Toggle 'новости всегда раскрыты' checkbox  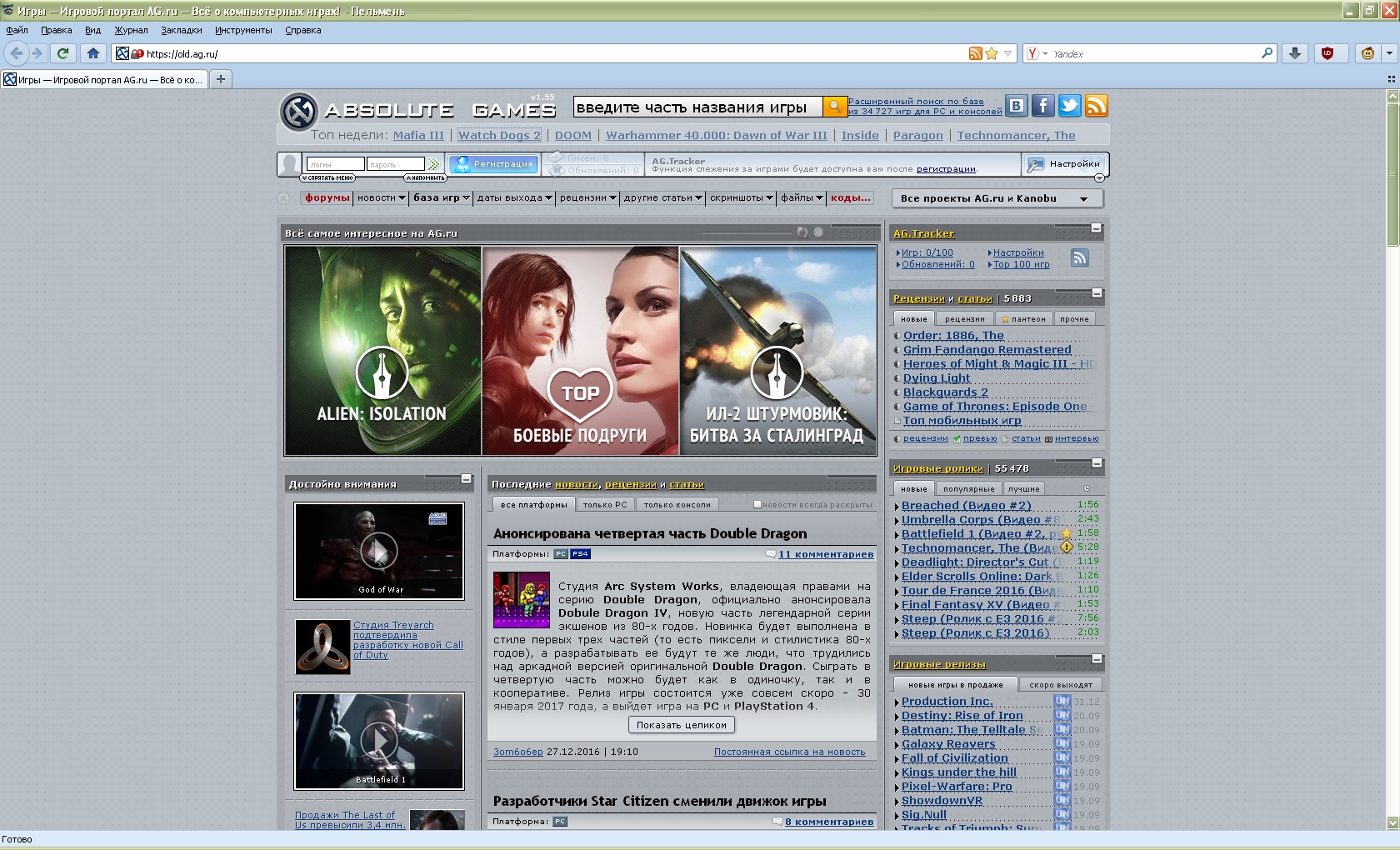tap(757, 504)
